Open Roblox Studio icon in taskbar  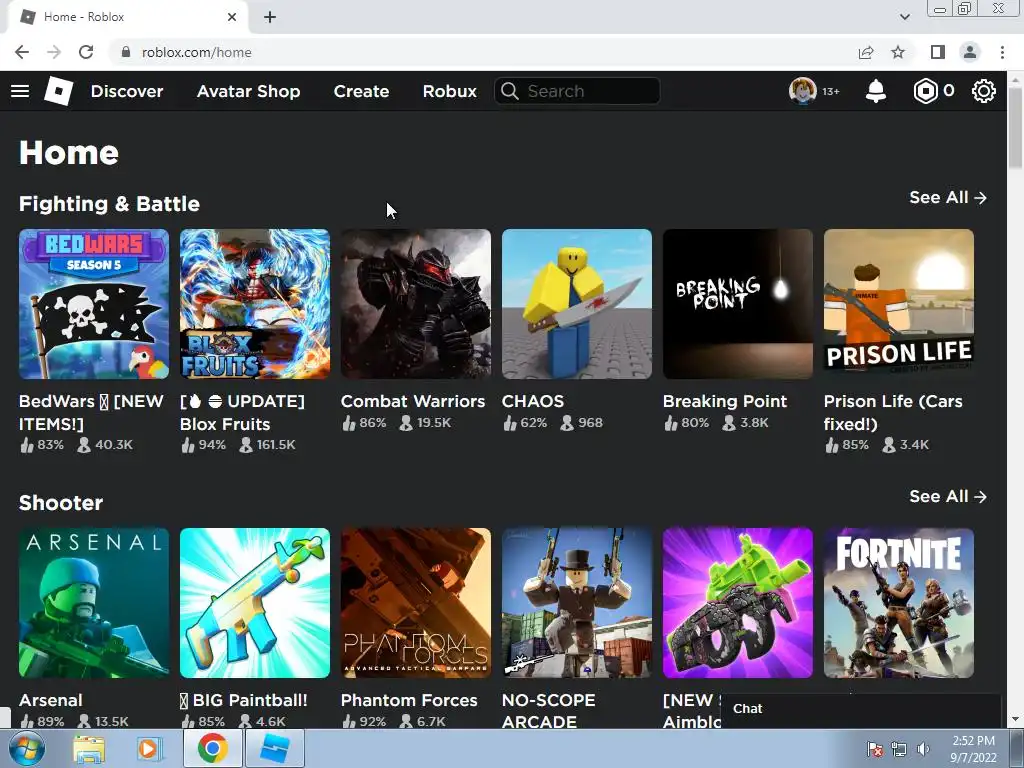[x=274, y=748]
